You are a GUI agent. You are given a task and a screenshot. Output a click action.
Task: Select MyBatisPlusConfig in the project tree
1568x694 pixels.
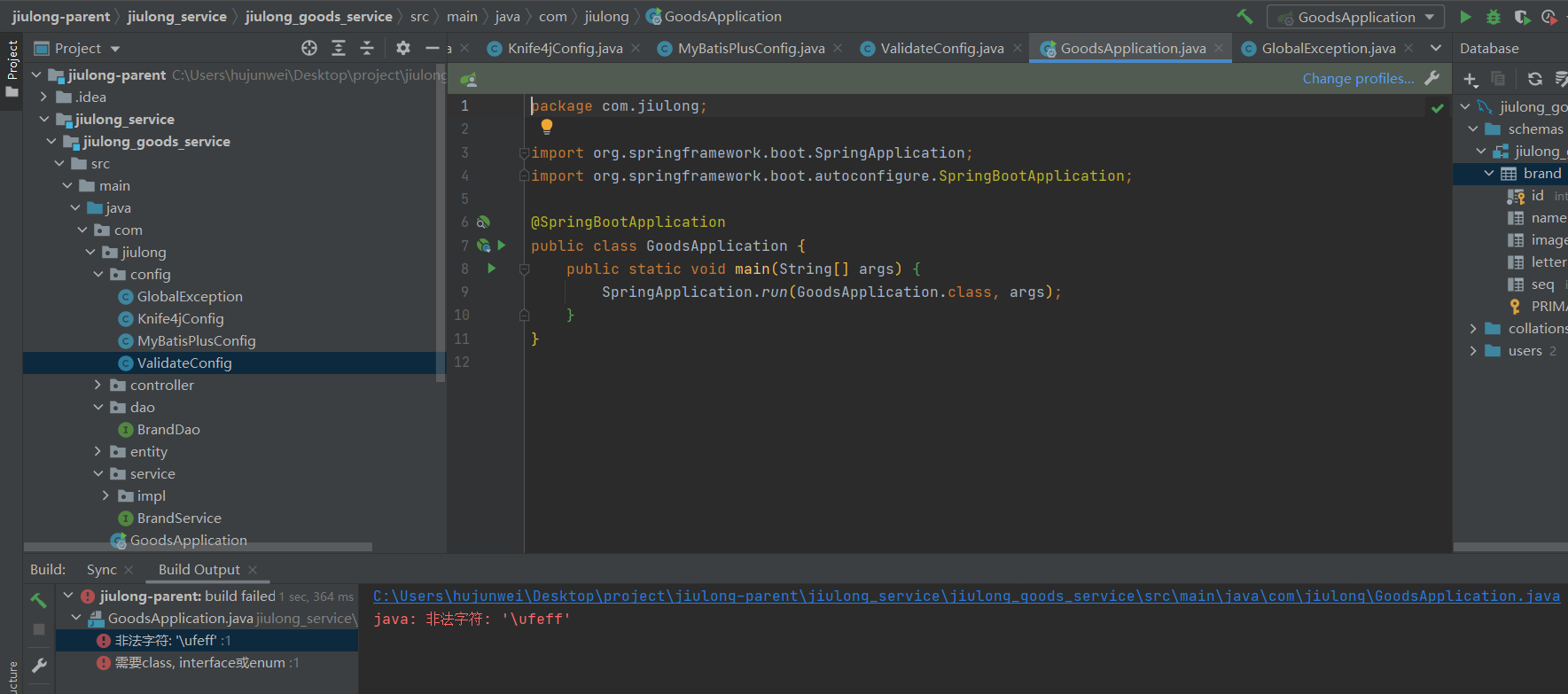coord(197,340)
